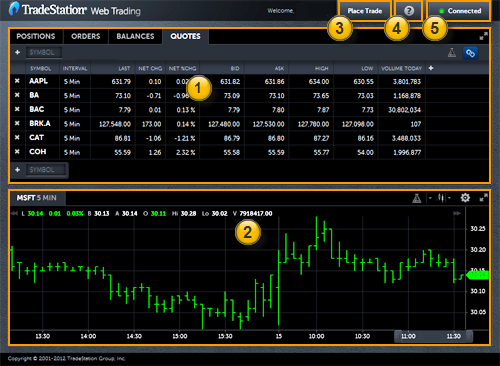Focus the SYMBOL field below the COH row

(45, 170)
